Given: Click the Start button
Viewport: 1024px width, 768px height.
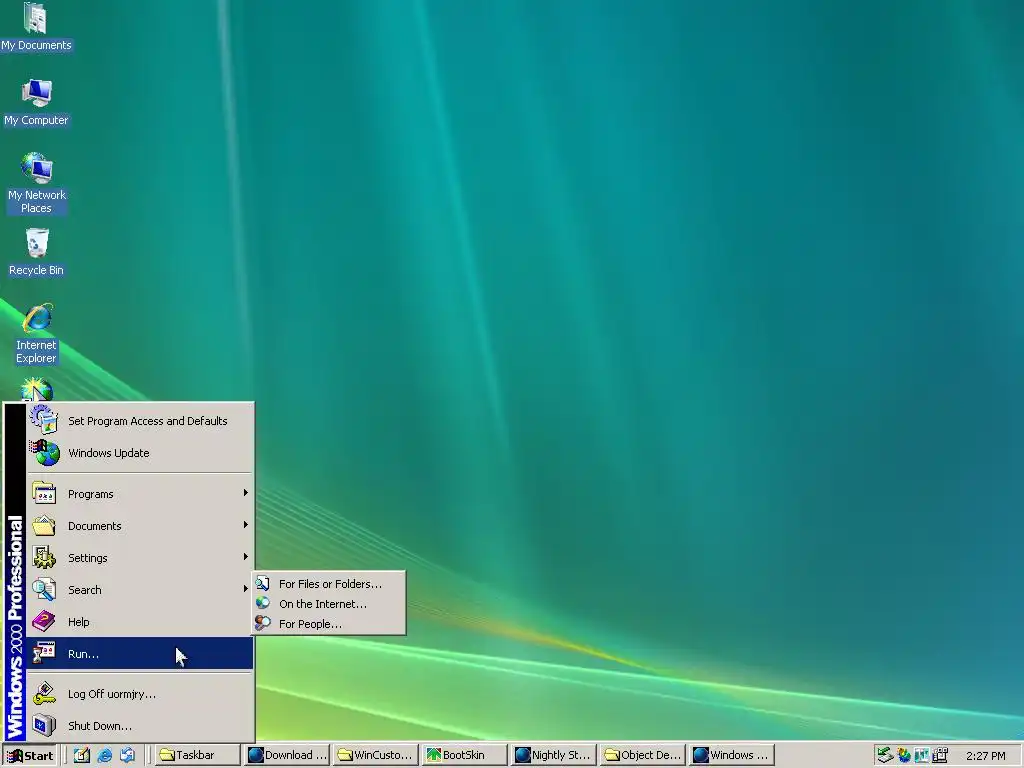Looking at the screenshot, I should coord(30,756).
